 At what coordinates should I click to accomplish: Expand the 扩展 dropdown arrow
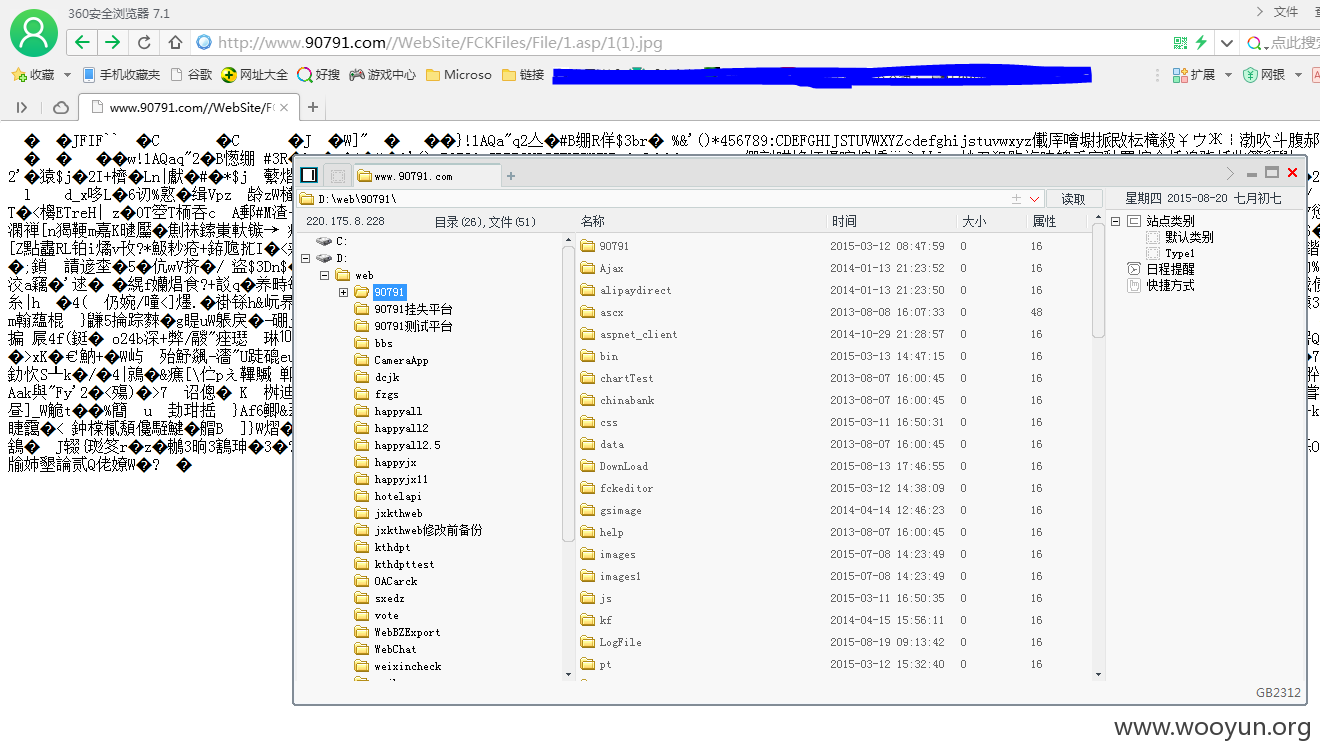[1227, 75]
